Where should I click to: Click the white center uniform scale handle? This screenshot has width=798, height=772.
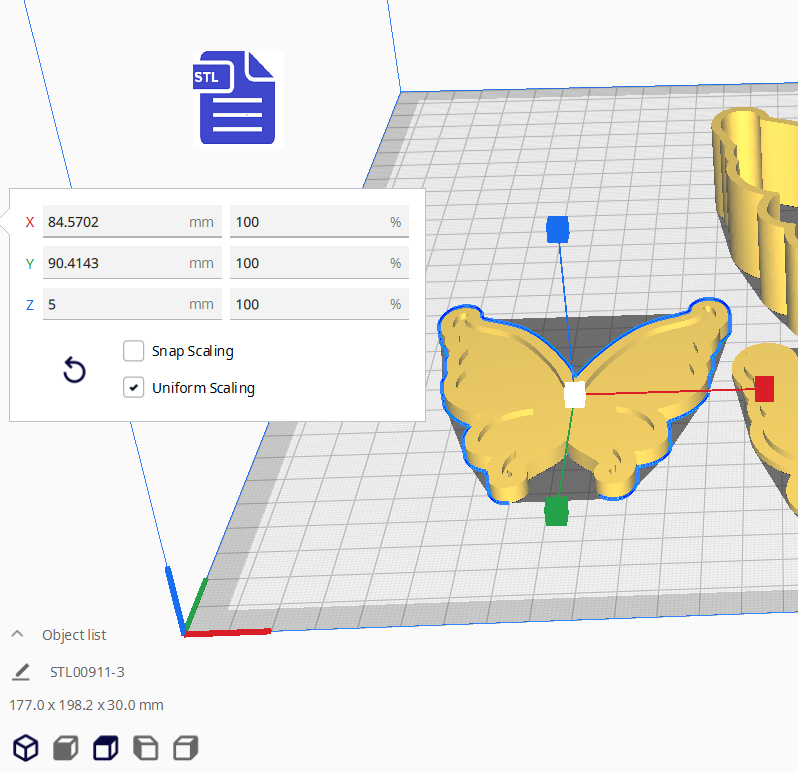(574, 394)
